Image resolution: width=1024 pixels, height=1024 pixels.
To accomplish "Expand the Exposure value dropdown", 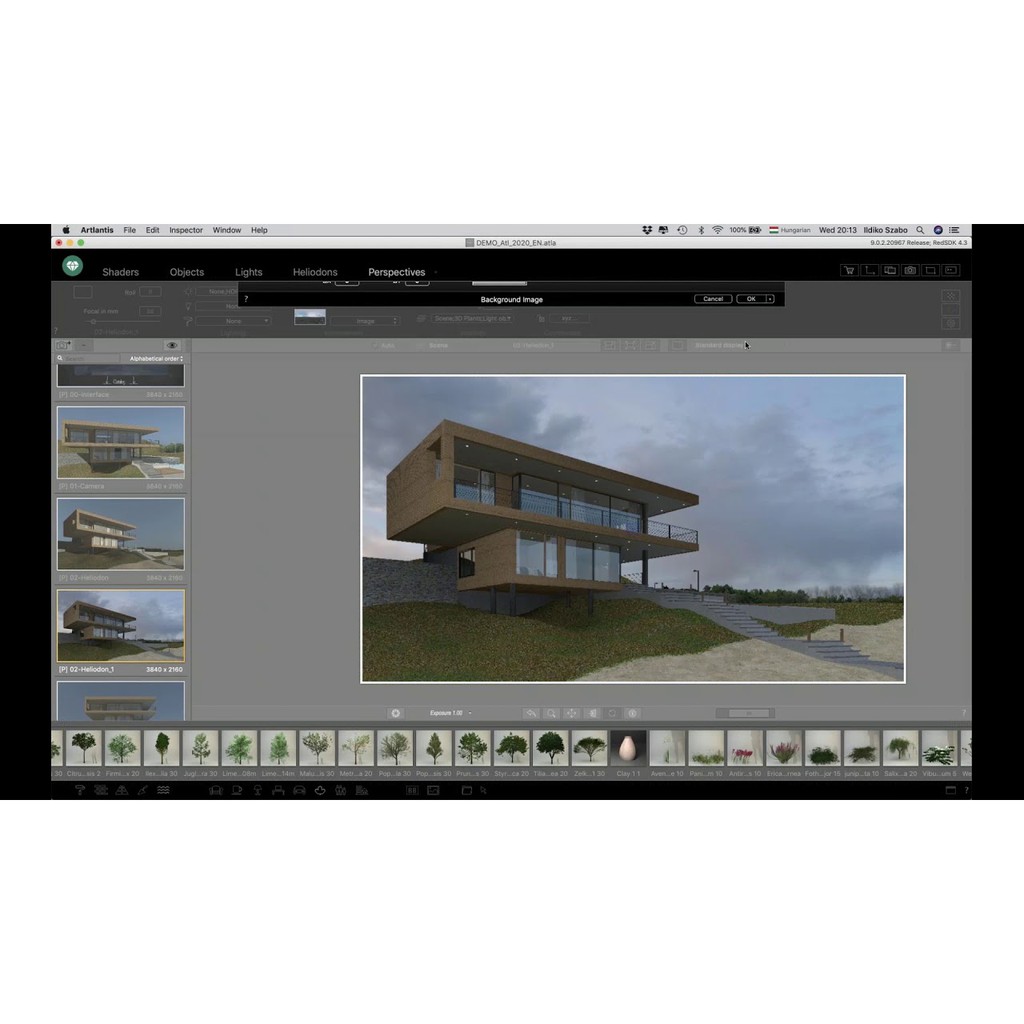I will (x=470, y=713).
